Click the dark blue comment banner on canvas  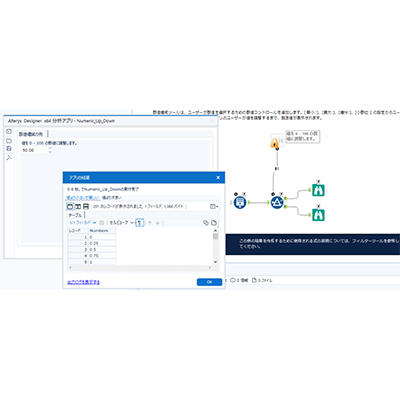point(313,244)
